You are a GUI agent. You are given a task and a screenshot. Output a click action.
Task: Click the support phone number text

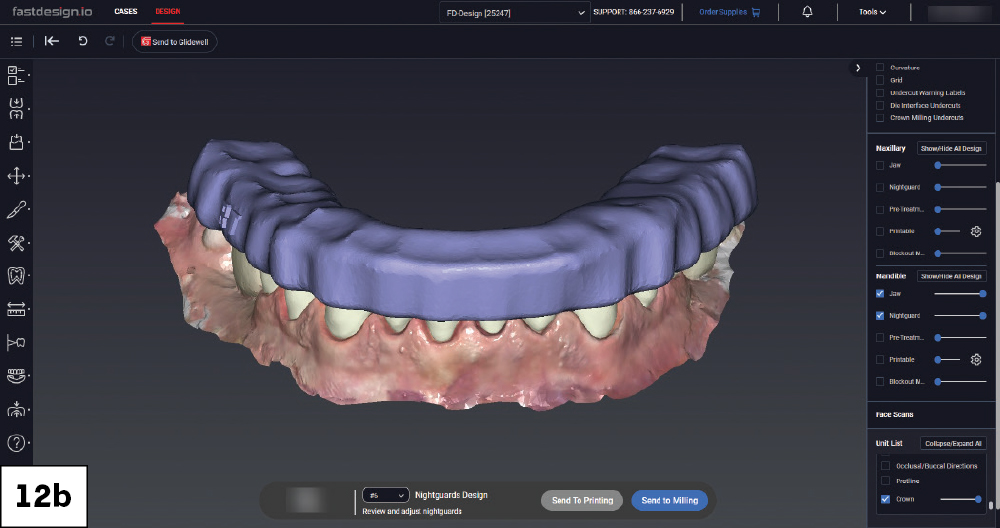(633, 12)
